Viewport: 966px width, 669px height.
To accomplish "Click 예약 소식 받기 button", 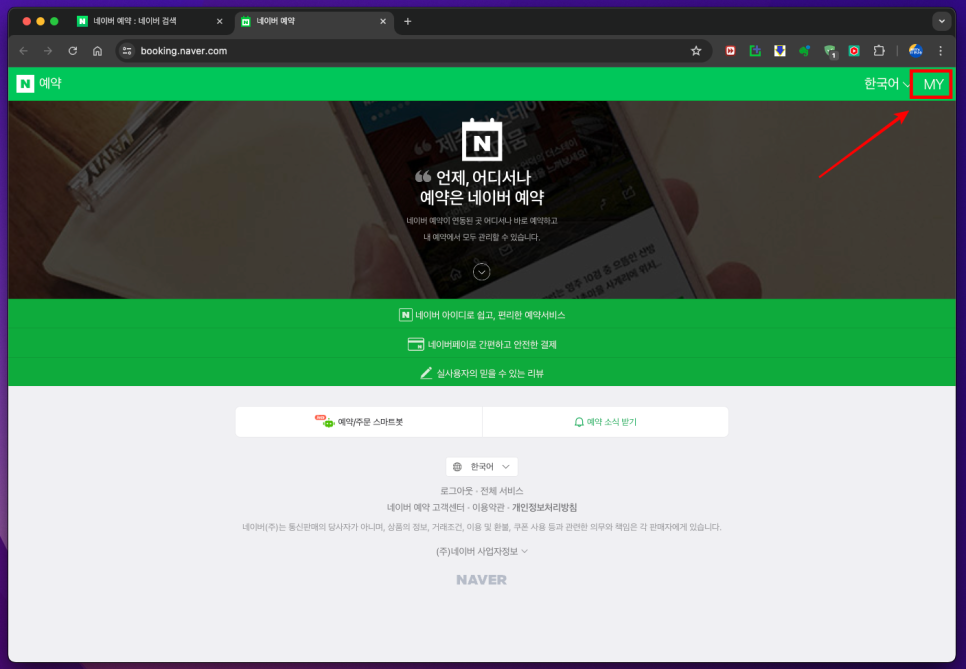I will (605, 422).
